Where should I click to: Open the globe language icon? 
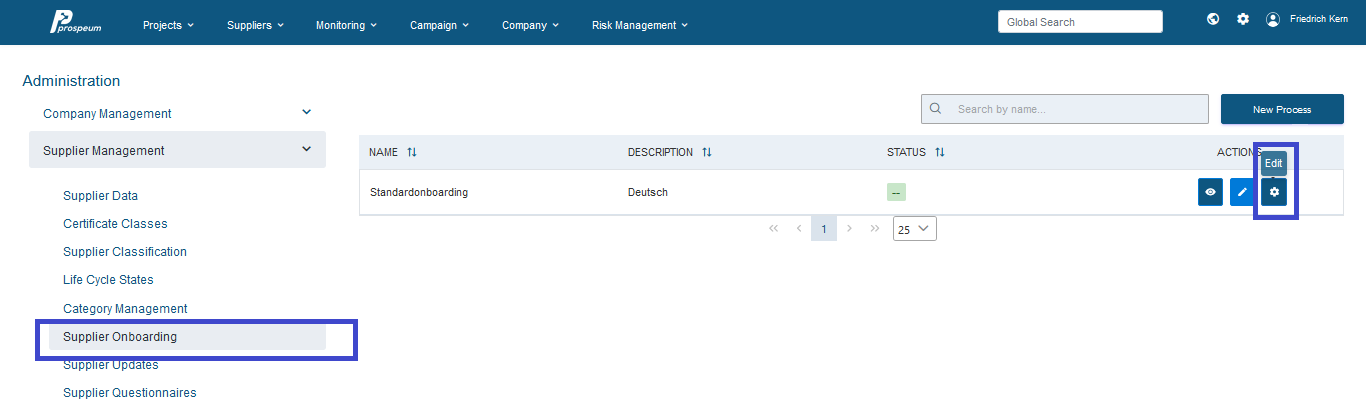(x=1213, y=19)
